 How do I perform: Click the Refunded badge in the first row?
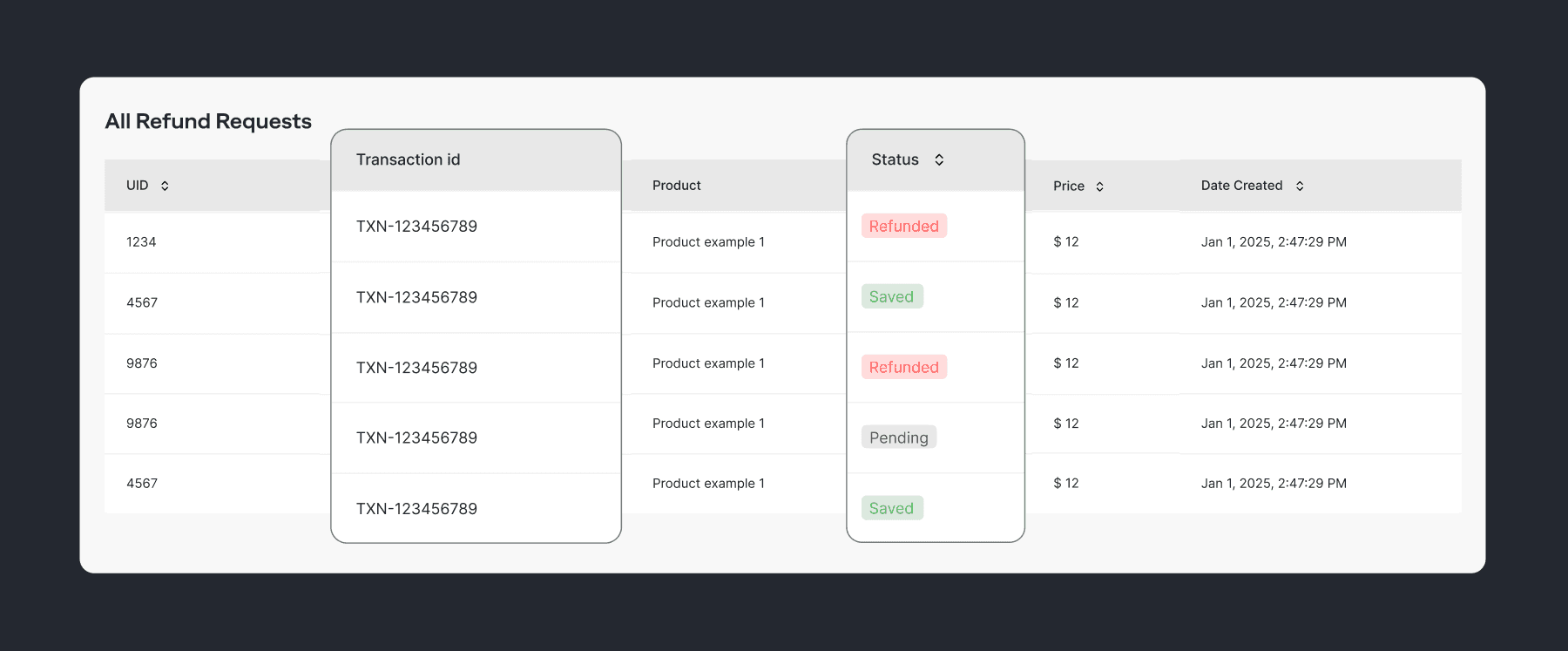pos(903,227)
